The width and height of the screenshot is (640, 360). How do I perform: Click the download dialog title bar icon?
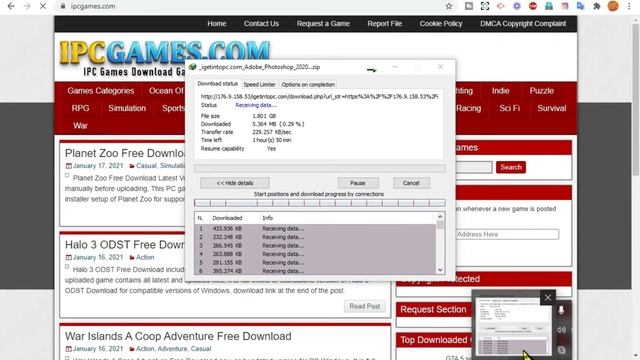point(192,67)
